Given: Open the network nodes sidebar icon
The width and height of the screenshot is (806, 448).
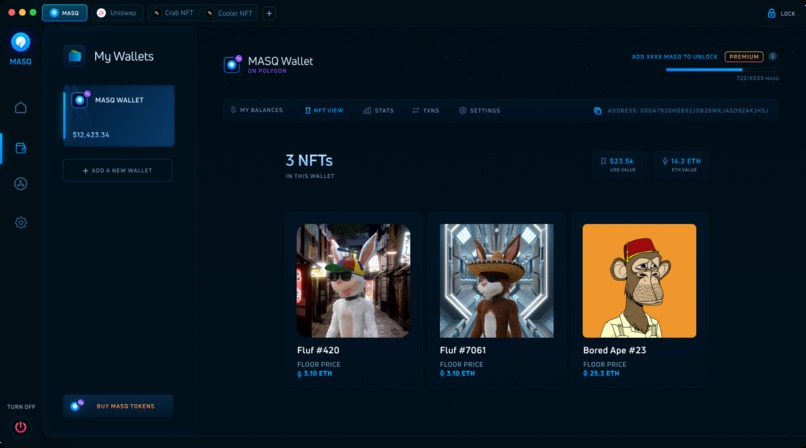Looking at the screenshot, I should tap(21, 184).
